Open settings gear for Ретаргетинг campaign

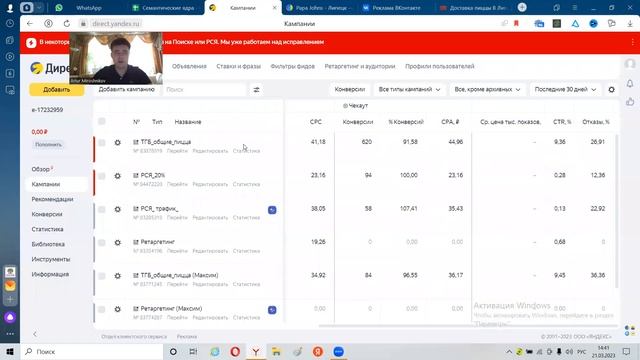pos(118,242)
